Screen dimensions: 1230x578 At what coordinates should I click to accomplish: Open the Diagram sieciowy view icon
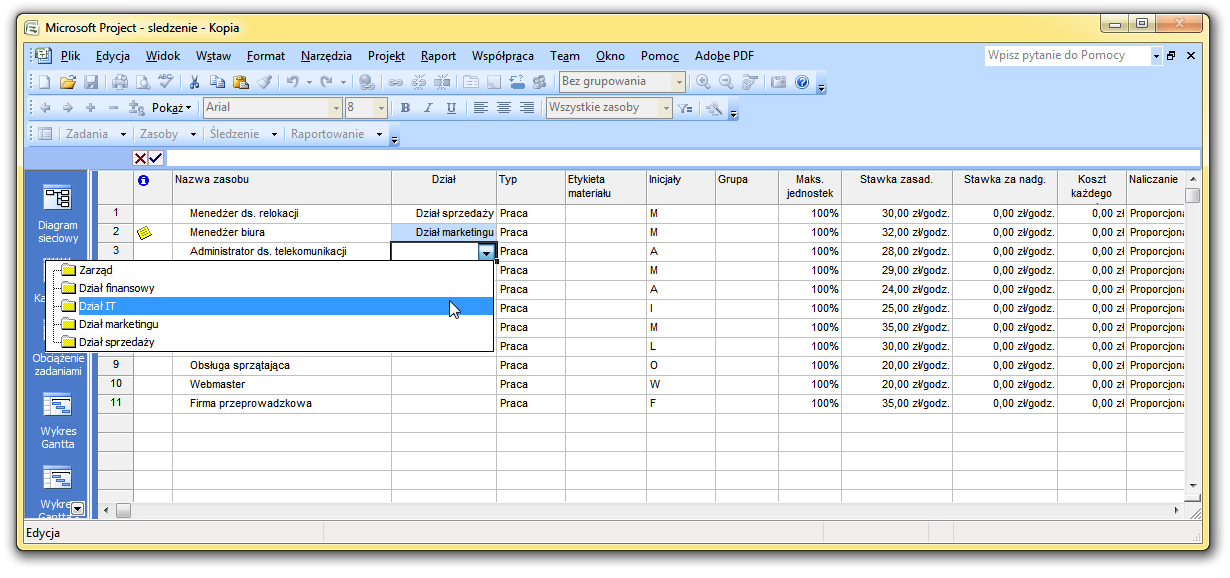pos(57,198)
